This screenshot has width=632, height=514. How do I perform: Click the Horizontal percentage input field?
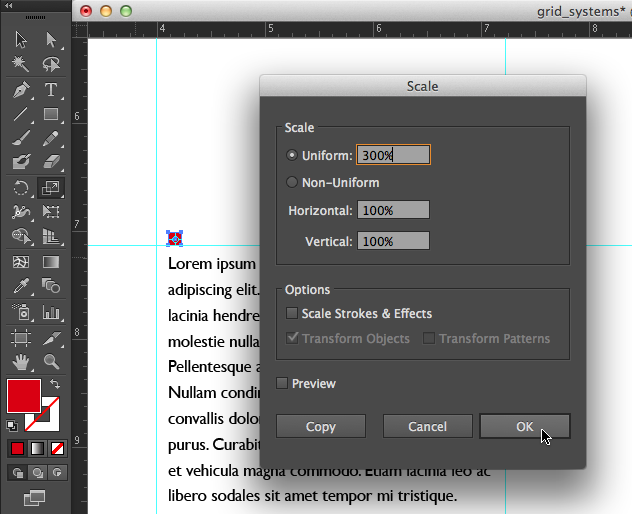tap(393, 211)
